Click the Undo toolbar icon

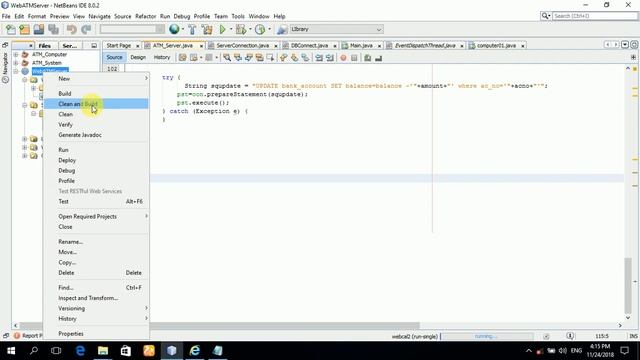click(x=72, y=29)
